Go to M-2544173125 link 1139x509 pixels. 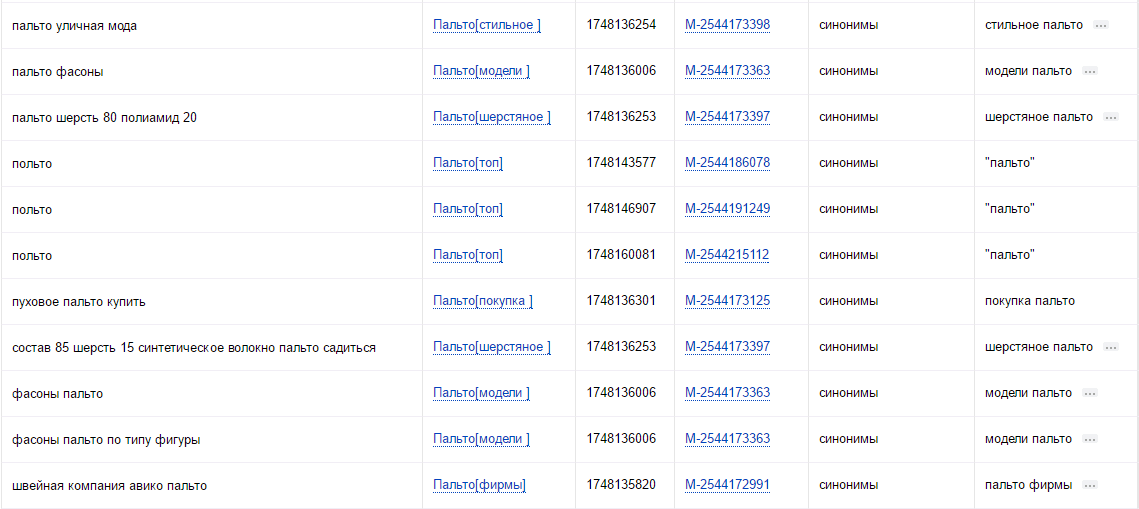727,301
